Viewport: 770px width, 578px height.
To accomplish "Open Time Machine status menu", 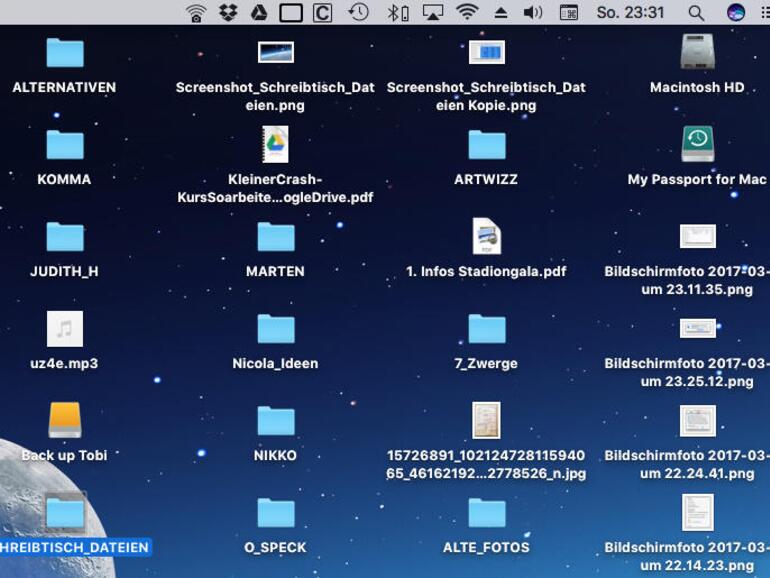I will [358, 13].
